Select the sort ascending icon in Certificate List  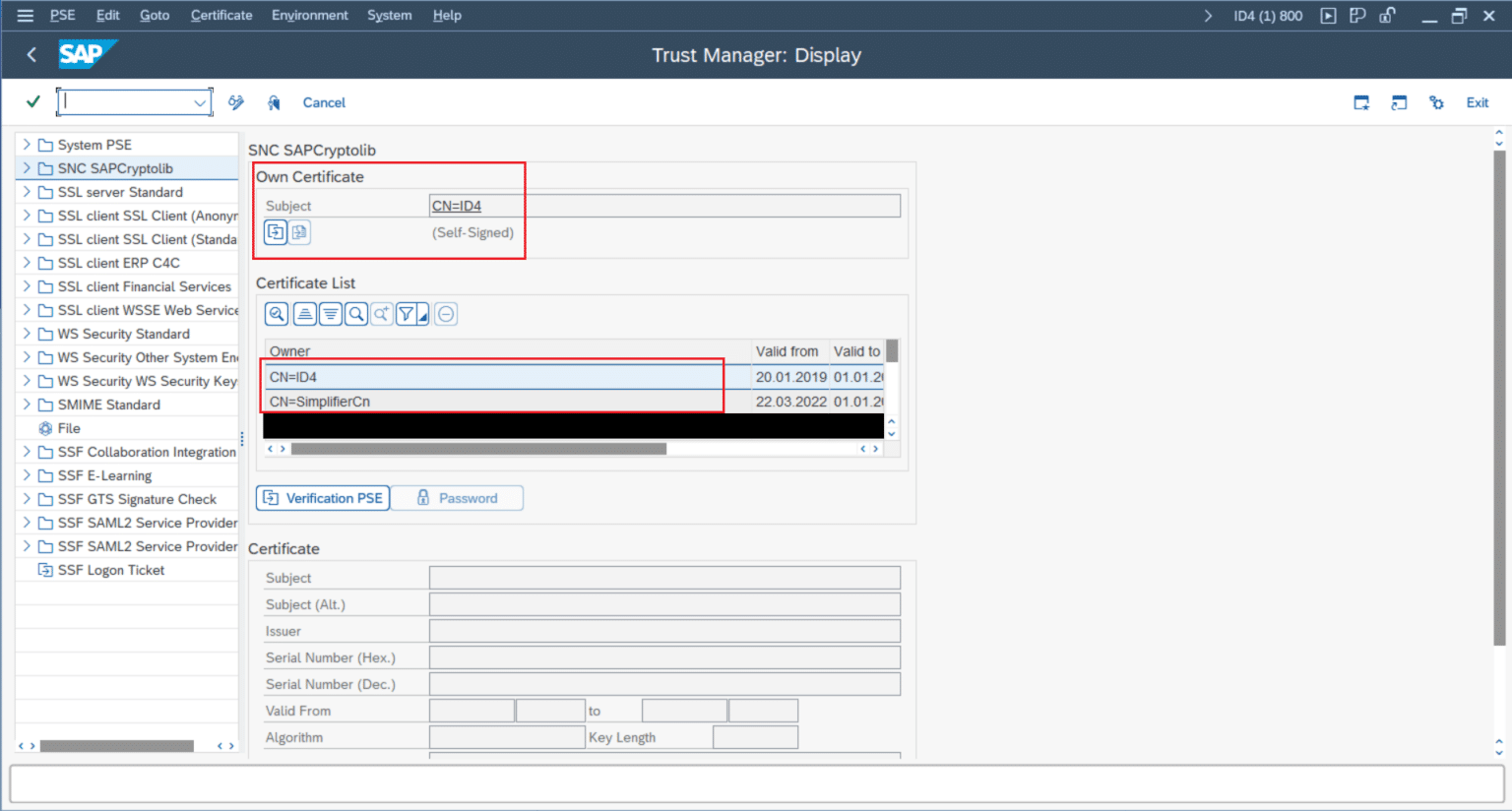point(304,313)
